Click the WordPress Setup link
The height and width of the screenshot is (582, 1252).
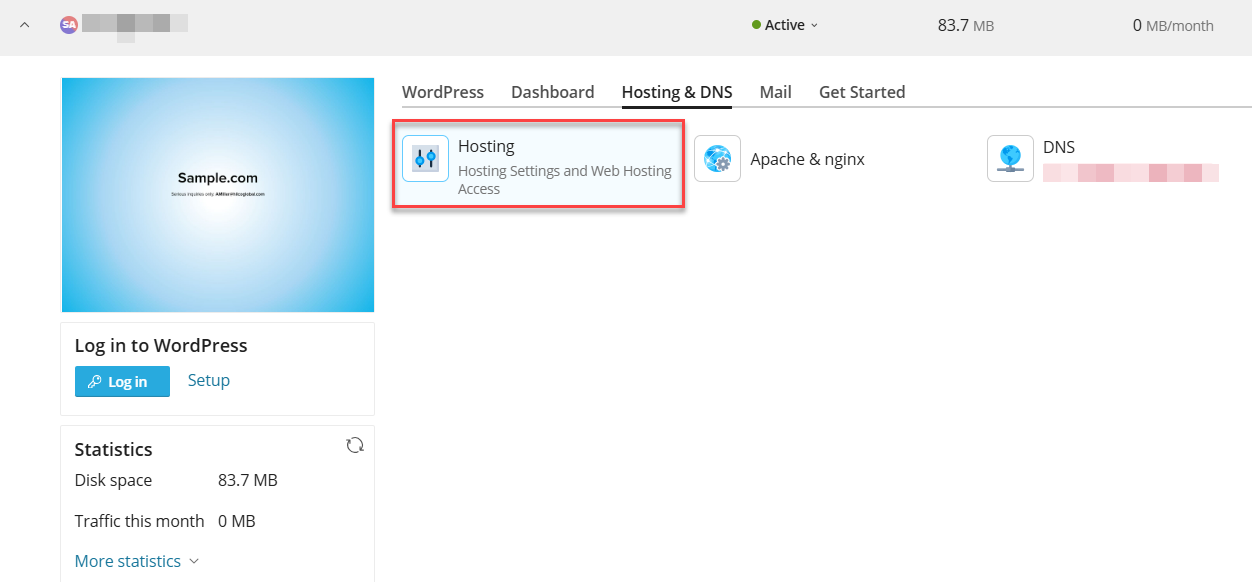[x=209, y=380]
